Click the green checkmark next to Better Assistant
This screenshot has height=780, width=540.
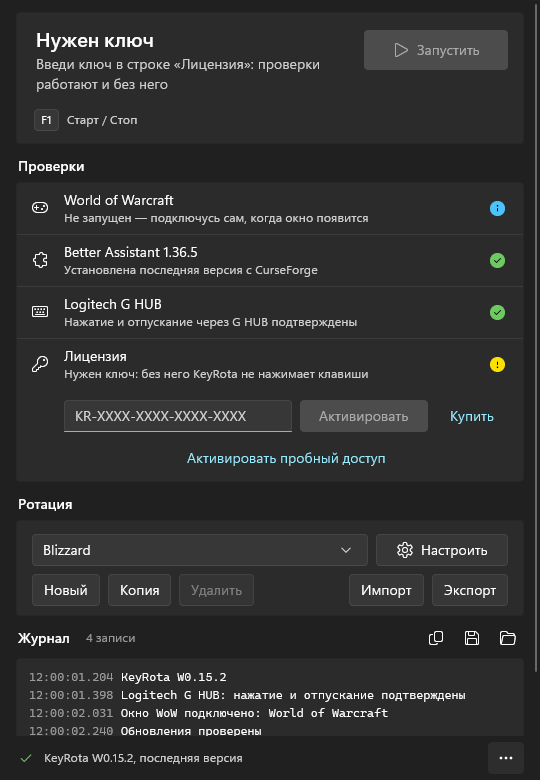click(x=497, y=260)
